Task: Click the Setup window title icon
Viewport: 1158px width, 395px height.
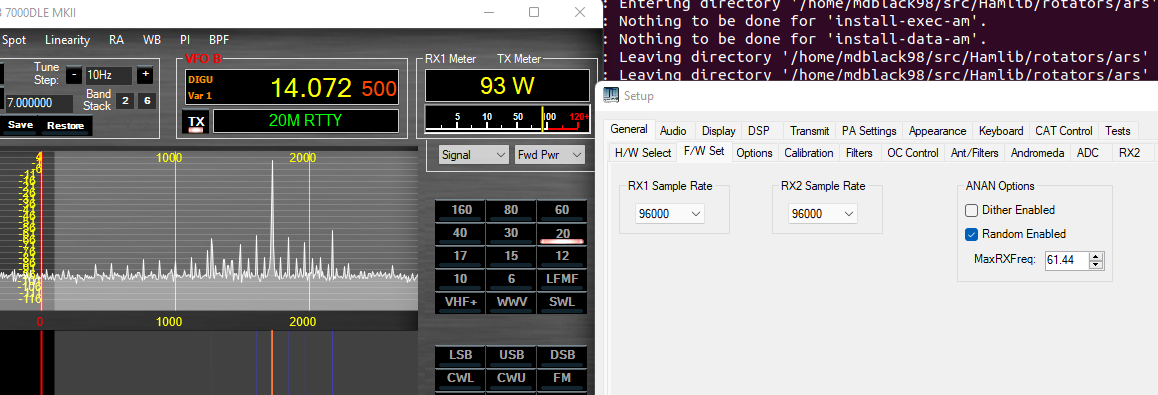Action: tap(611, 95)
